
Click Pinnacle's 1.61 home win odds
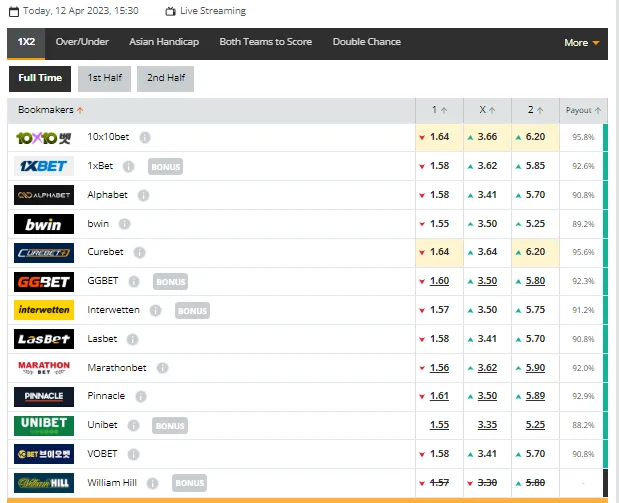pos(438,397)
